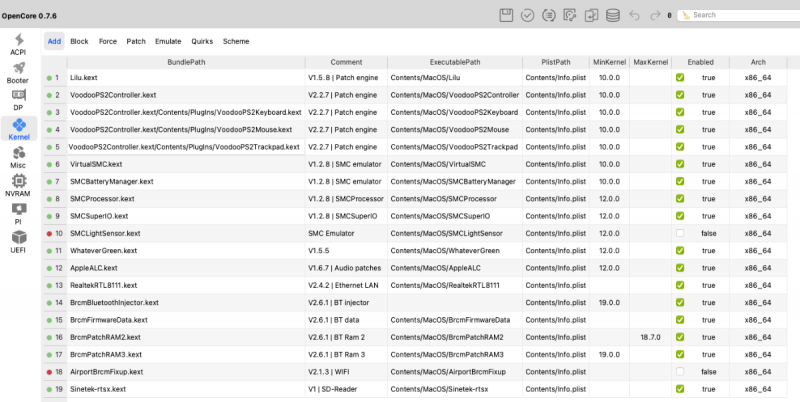Click the validate checkmark circle icon
Screen dimensions: 800x402
coord(528,15)
